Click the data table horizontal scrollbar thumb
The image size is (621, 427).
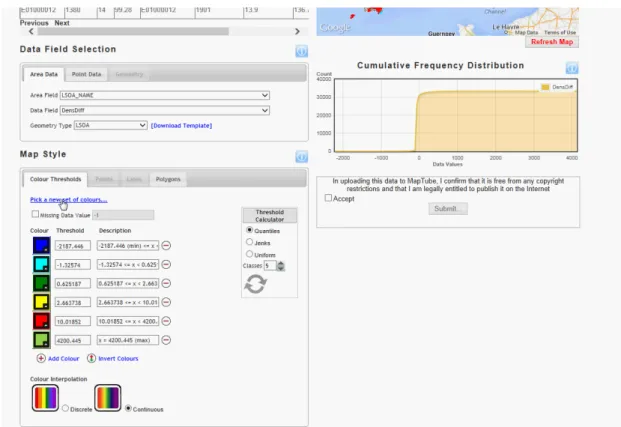click(133, 31)
